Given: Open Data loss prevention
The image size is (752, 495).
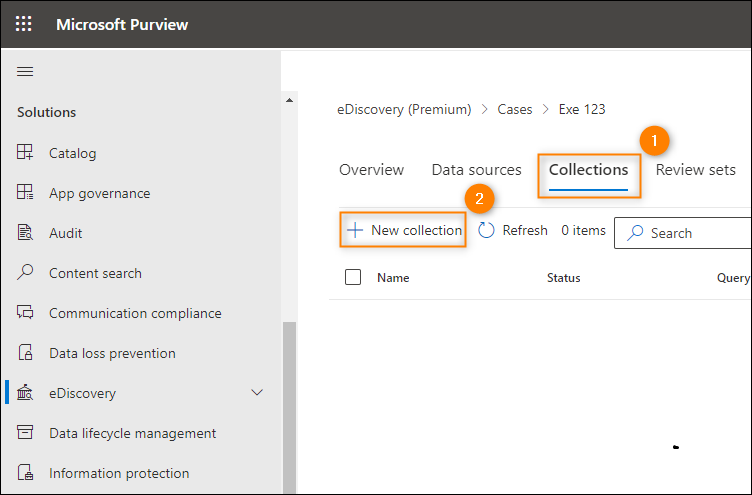Looking at the screenshot, I should 112,353.
